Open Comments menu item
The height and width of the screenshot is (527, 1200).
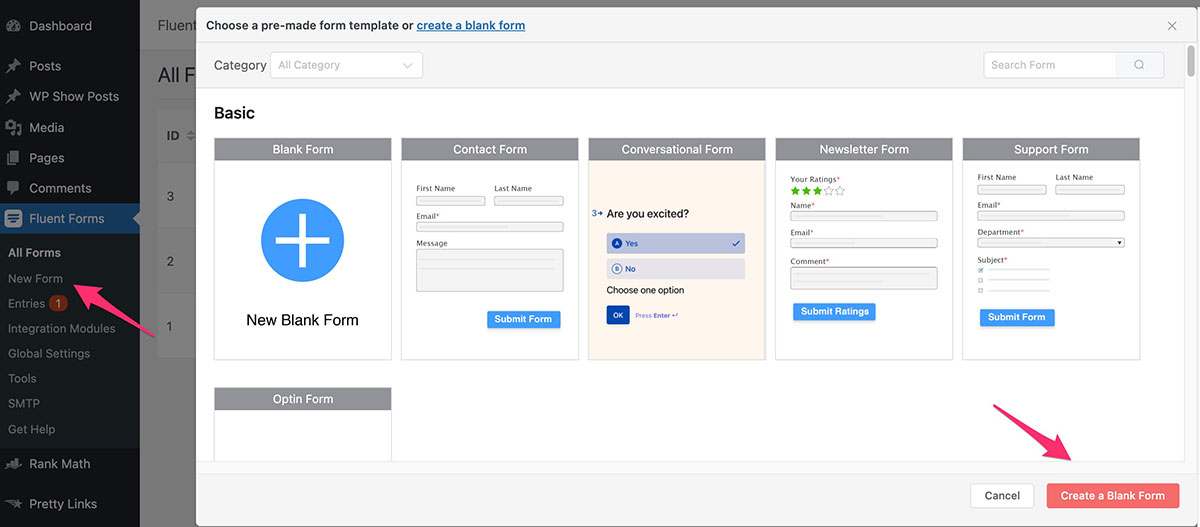tap(60, 188)
